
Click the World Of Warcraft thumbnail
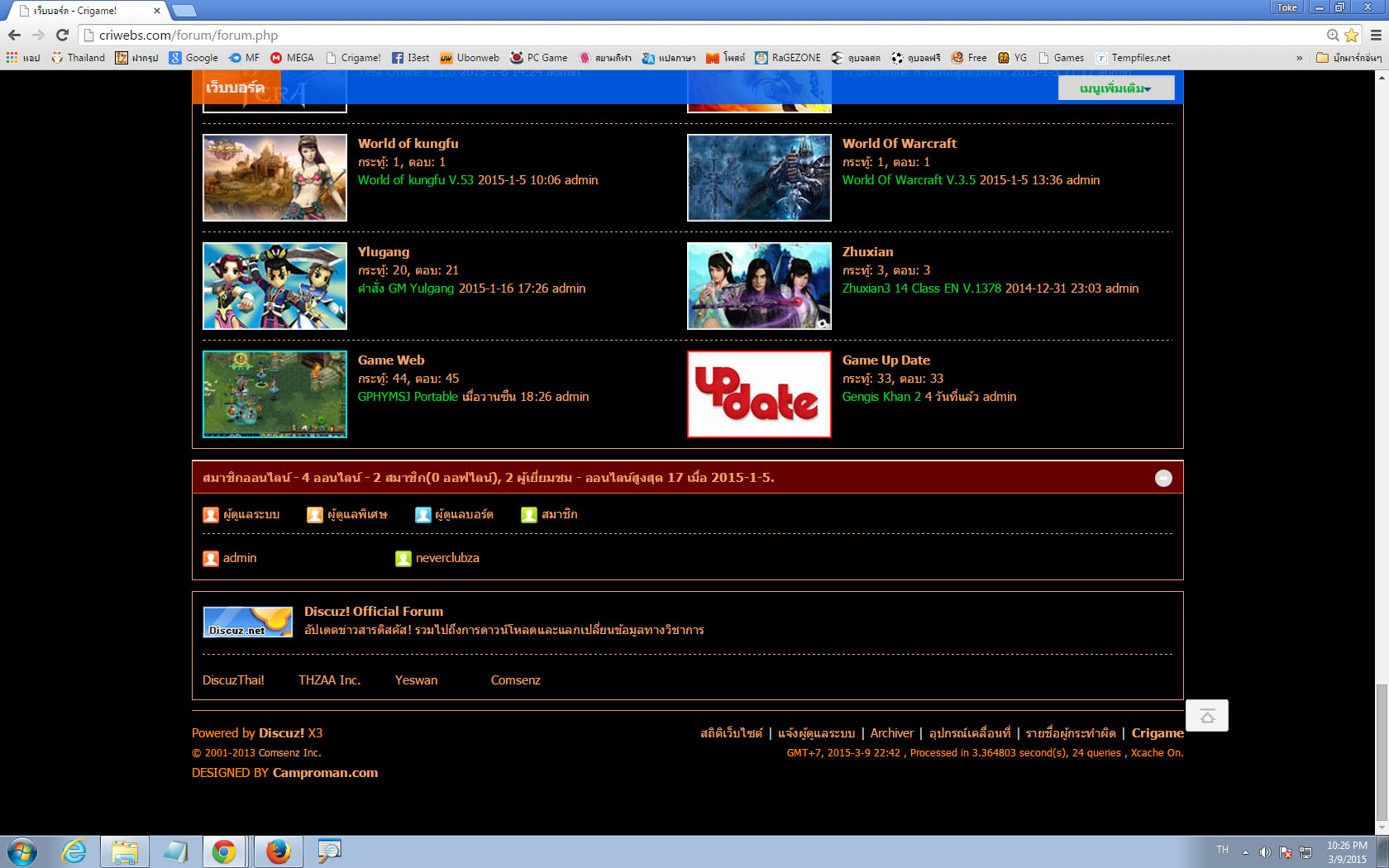tap(759, 178)
